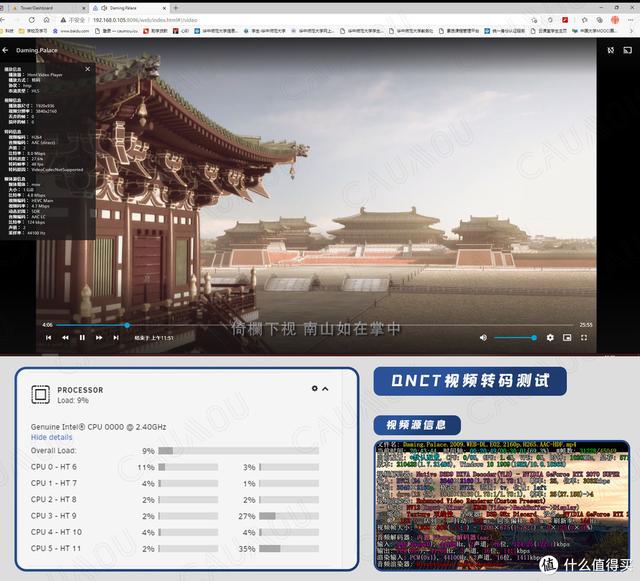Close the playback stats overlay

tap(87, 69)
